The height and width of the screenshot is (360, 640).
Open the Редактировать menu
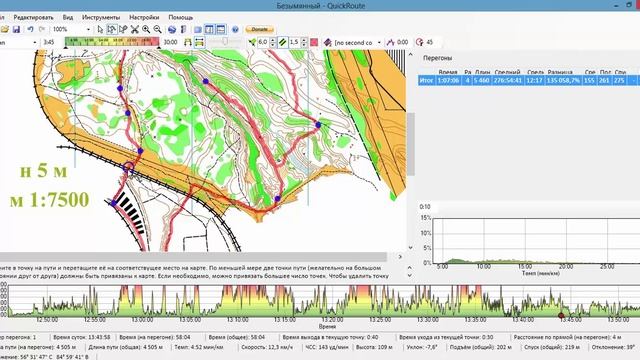[x=33, y=17]
